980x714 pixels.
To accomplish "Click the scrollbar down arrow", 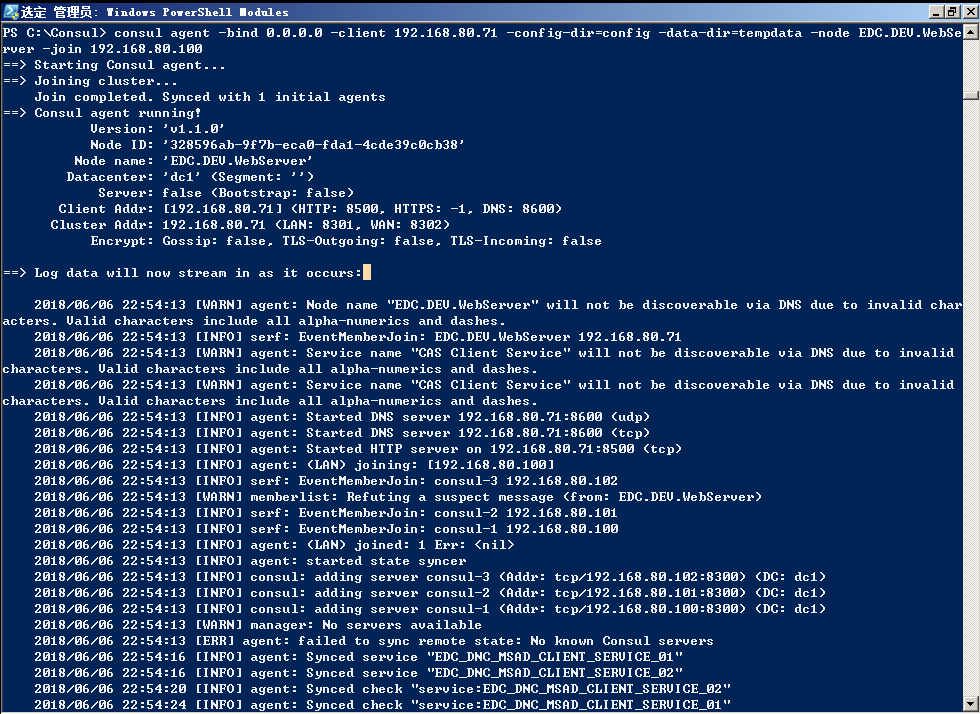I will tap(970, 705).
